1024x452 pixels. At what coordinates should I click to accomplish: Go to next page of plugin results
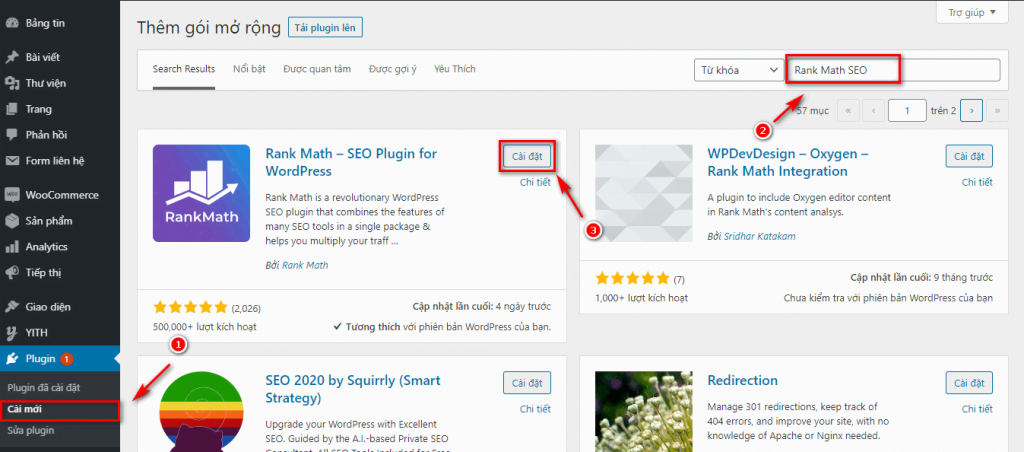pos(972,110)
